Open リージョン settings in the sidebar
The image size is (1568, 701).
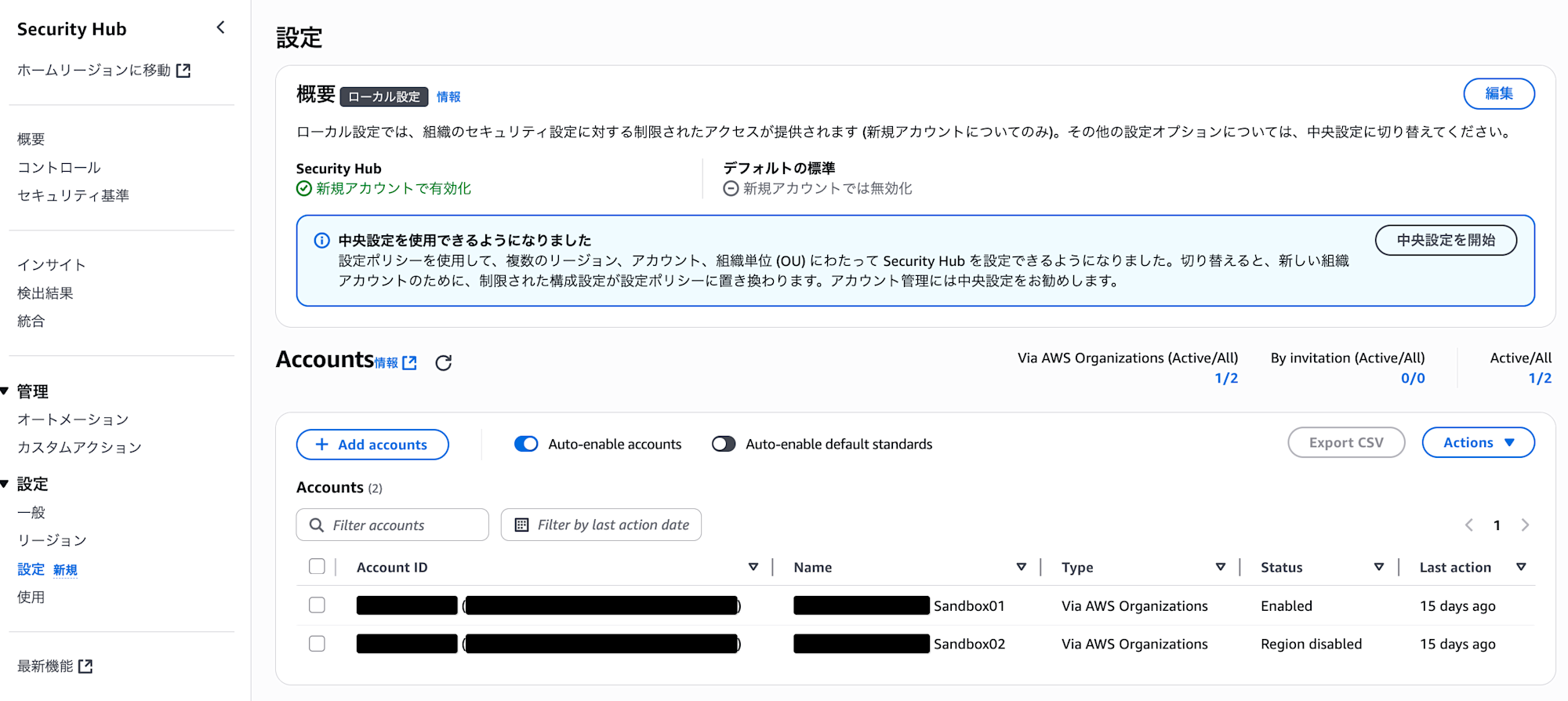pyautogui.click(x=53, y=541)
